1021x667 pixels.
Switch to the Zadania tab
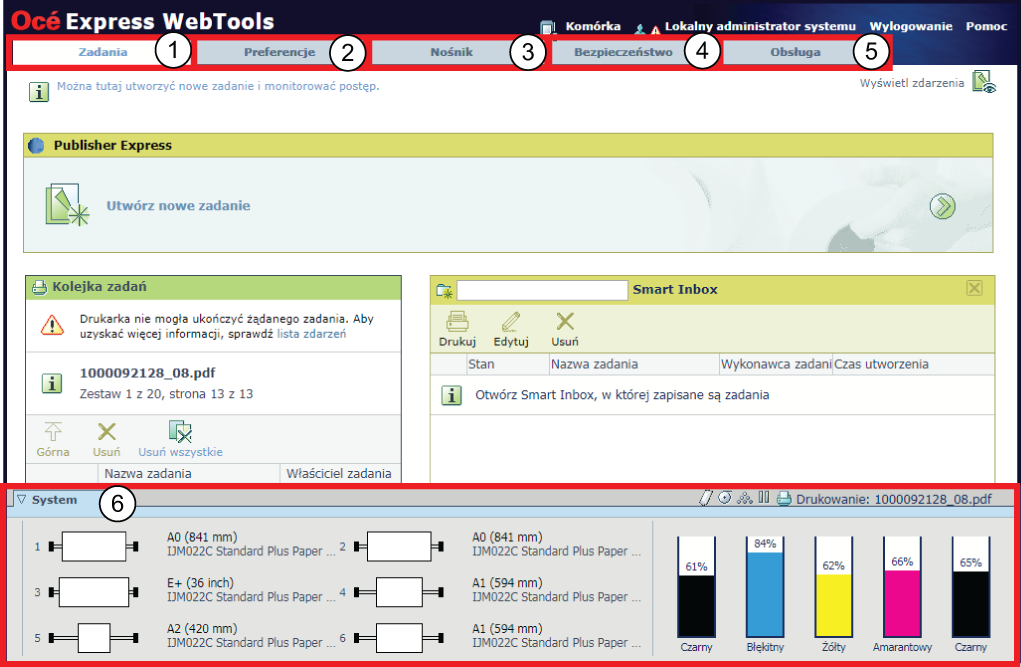102,52
